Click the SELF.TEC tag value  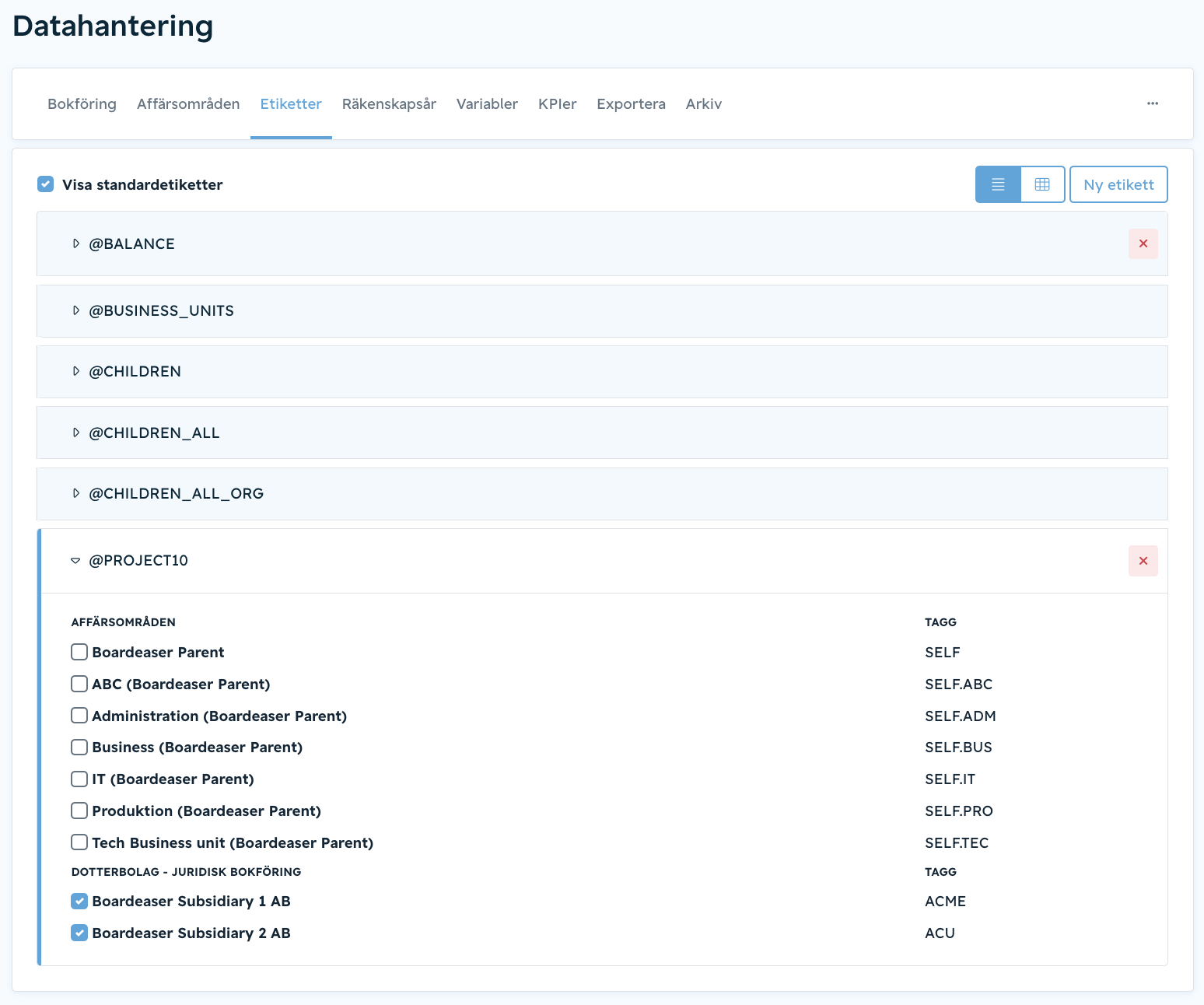click(957, 842)
